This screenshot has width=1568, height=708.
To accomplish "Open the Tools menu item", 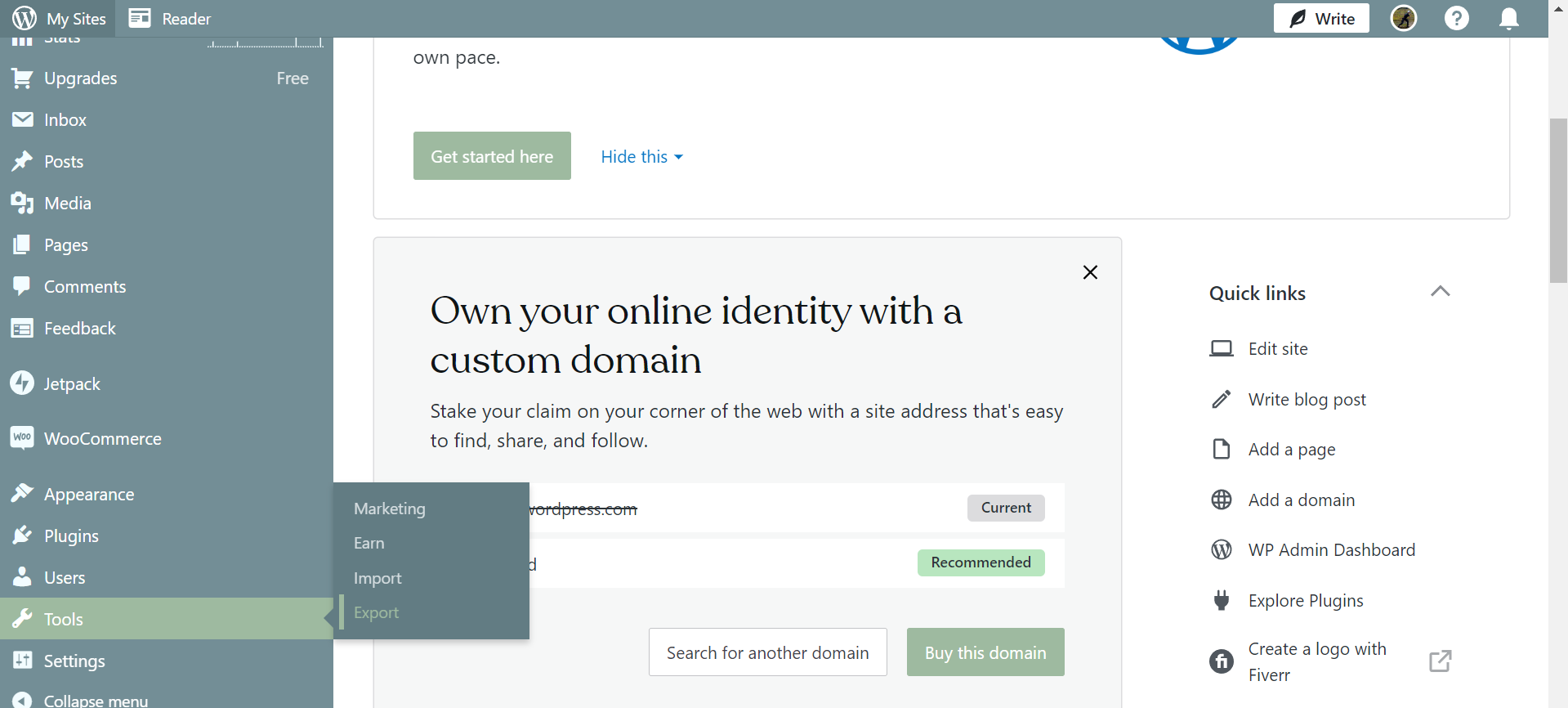I will pos(167,619).
